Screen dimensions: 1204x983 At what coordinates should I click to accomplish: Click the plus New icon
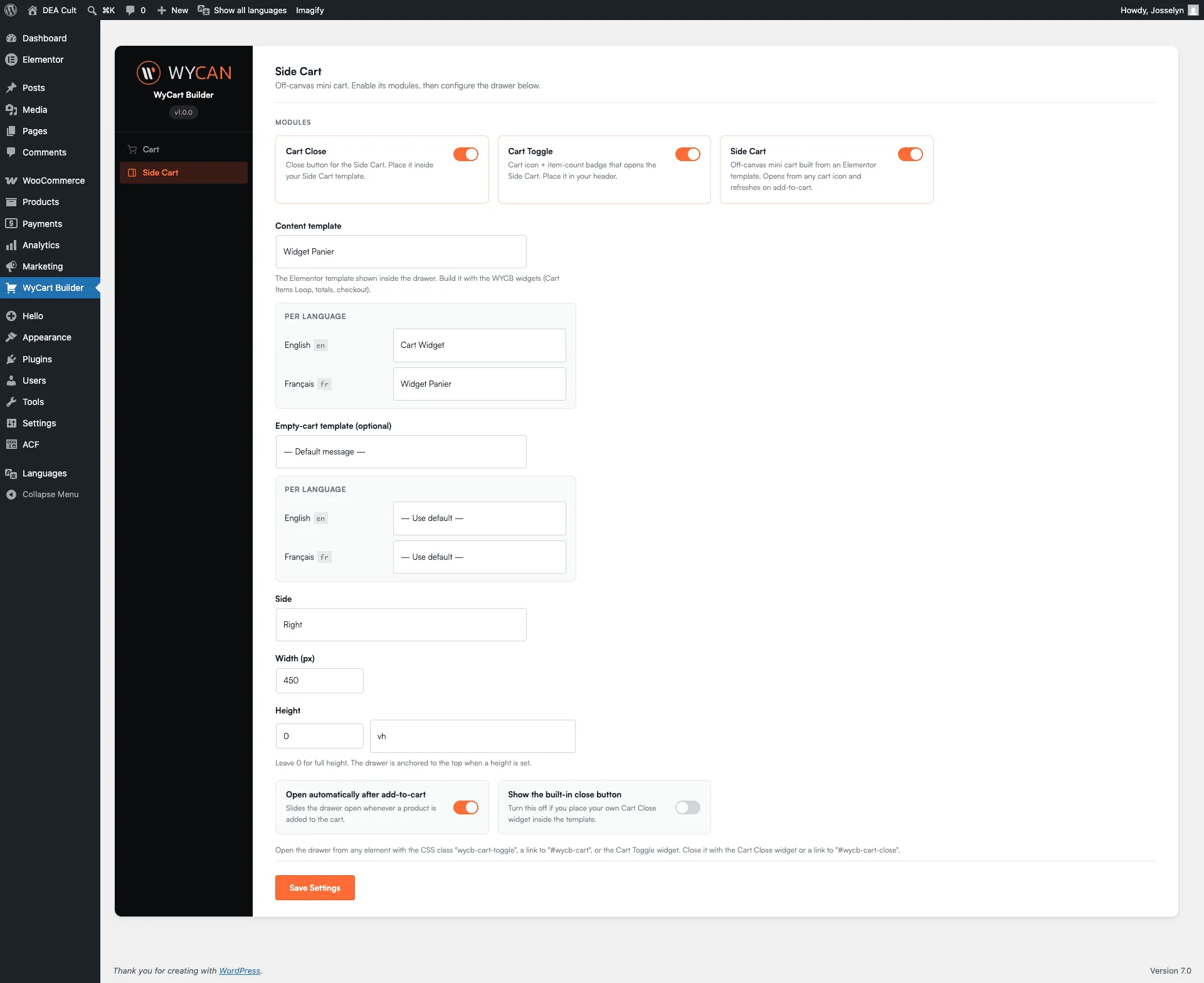161,10
